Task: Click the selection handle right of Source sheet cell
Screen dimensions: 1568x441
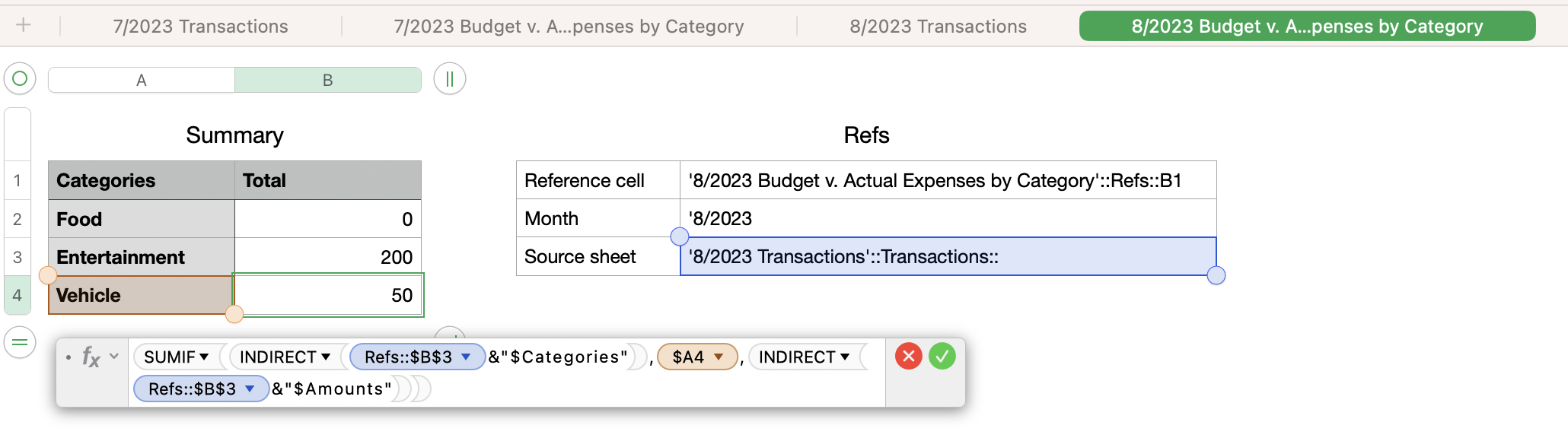Action: [x=1216, y=275]
